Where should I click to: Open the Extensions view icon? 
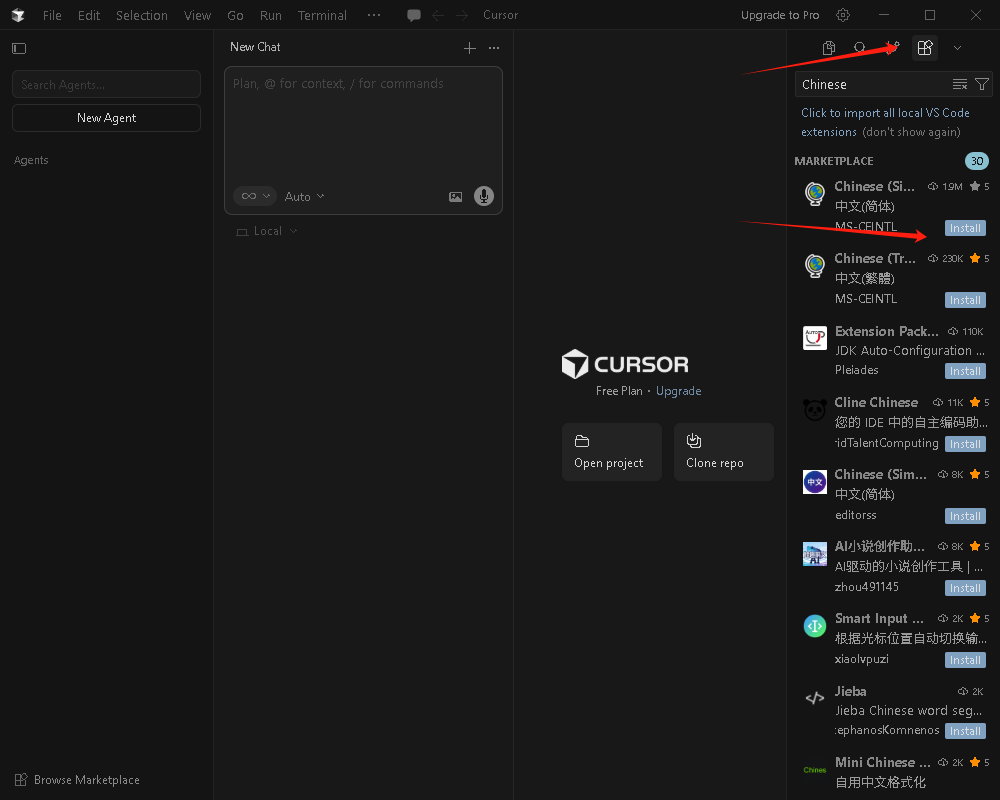(x=925, y=47)
